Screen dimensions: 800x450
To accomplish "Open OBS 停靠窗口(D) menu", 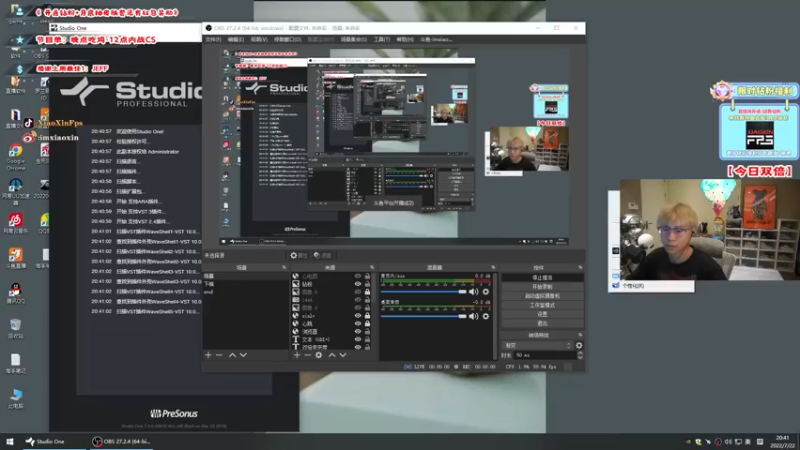I will (287, 39).
